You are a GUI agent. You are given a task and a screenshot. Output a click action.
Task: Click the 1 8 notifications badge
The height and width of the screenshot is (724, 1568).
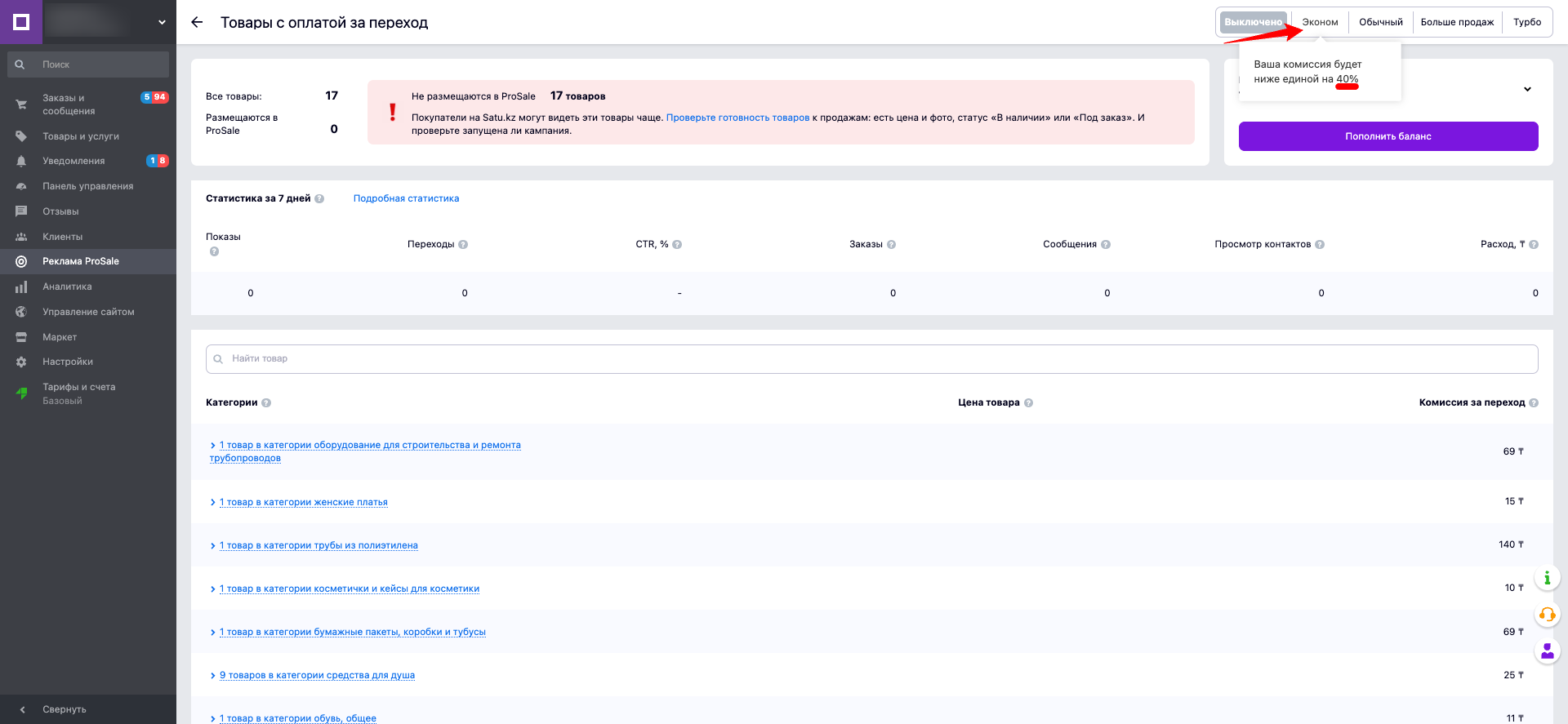pos(158,161)
